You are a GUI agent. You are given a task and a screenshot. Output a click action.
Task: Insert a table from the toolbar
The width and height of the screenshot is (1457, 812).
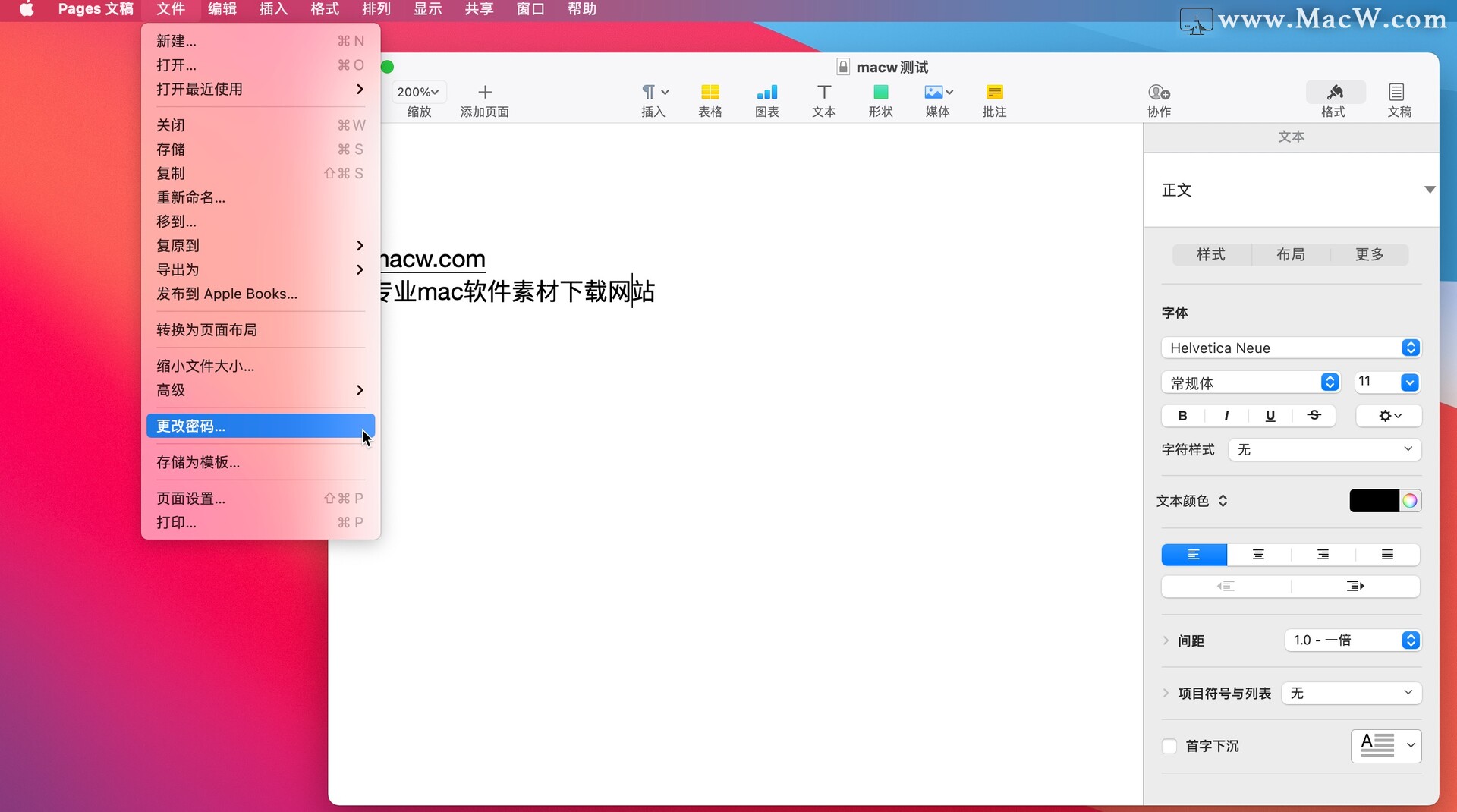click(x=710, y=99)
